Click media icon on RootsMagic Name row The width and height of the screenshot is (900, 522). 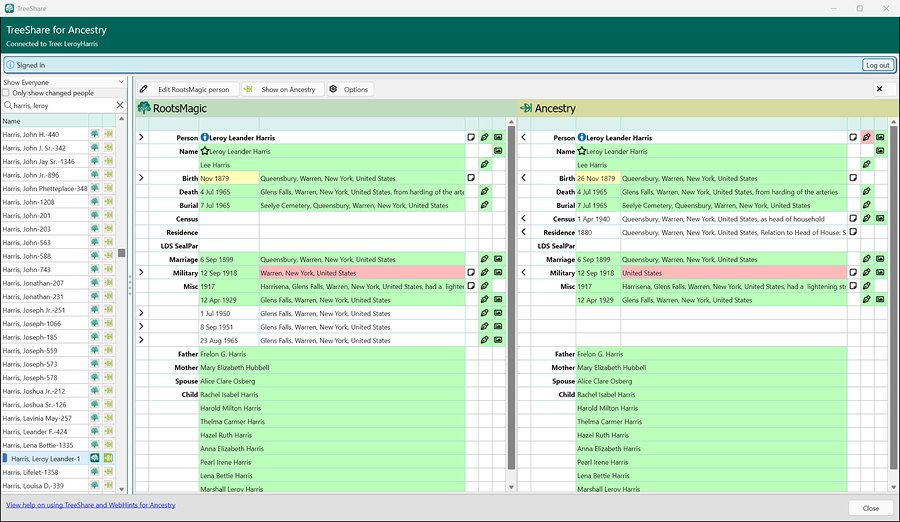(498, 151)
